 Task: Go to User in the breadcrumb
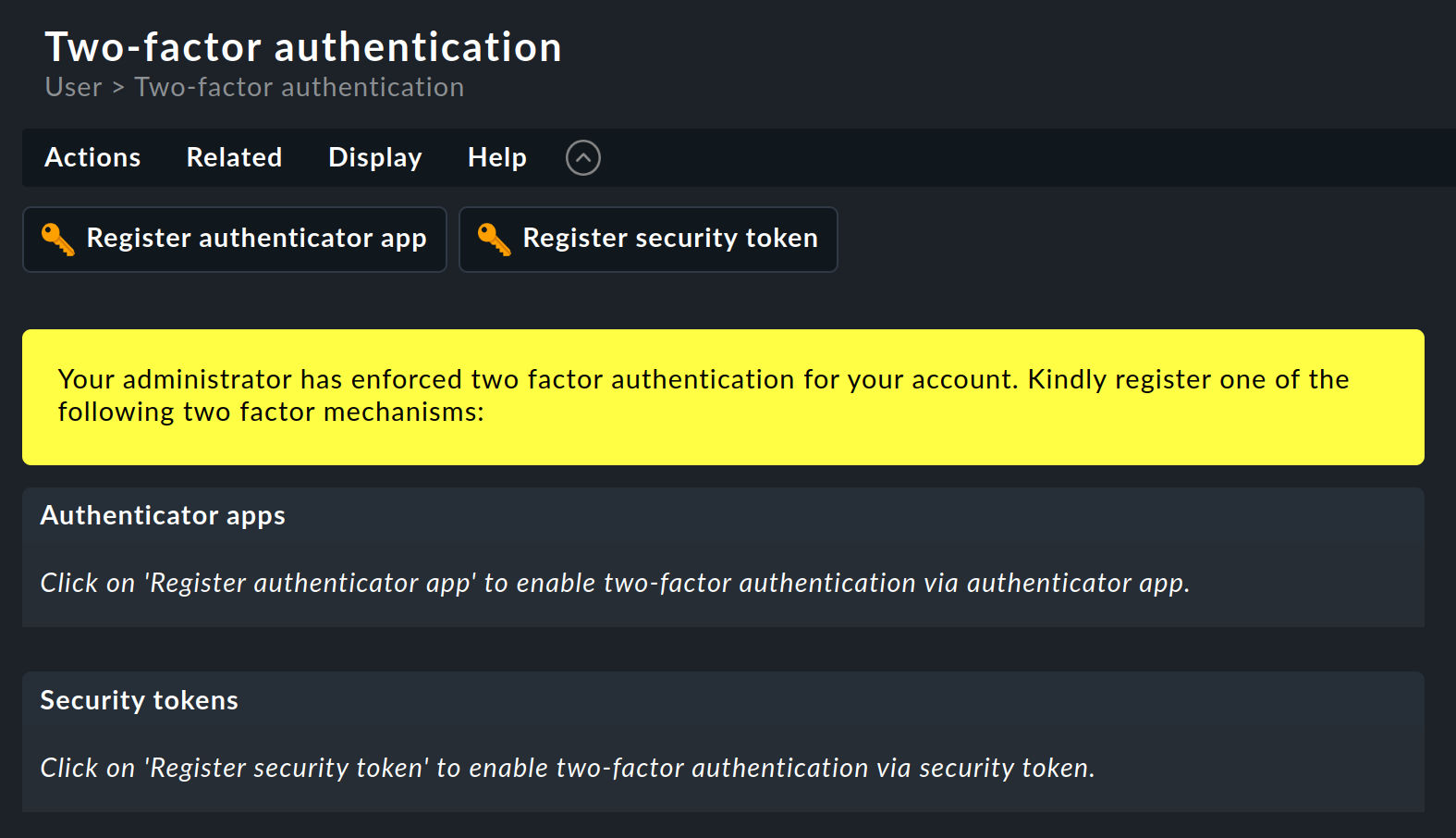73,87
